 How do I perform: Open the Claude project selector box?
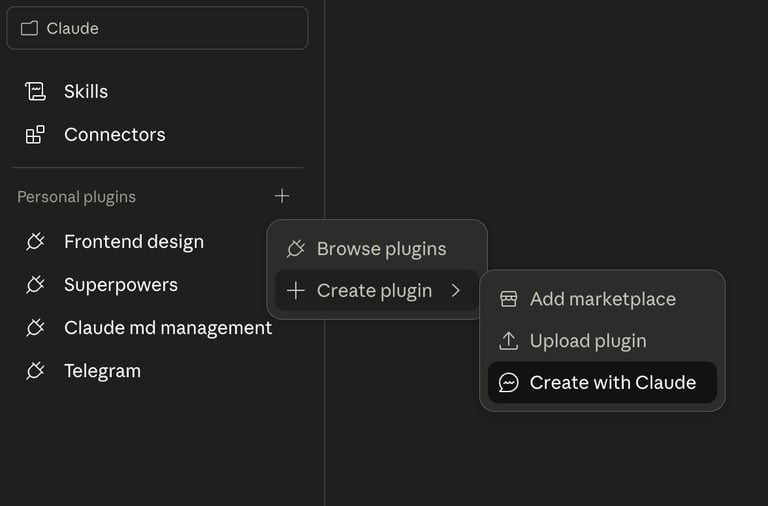coord(157,28)
